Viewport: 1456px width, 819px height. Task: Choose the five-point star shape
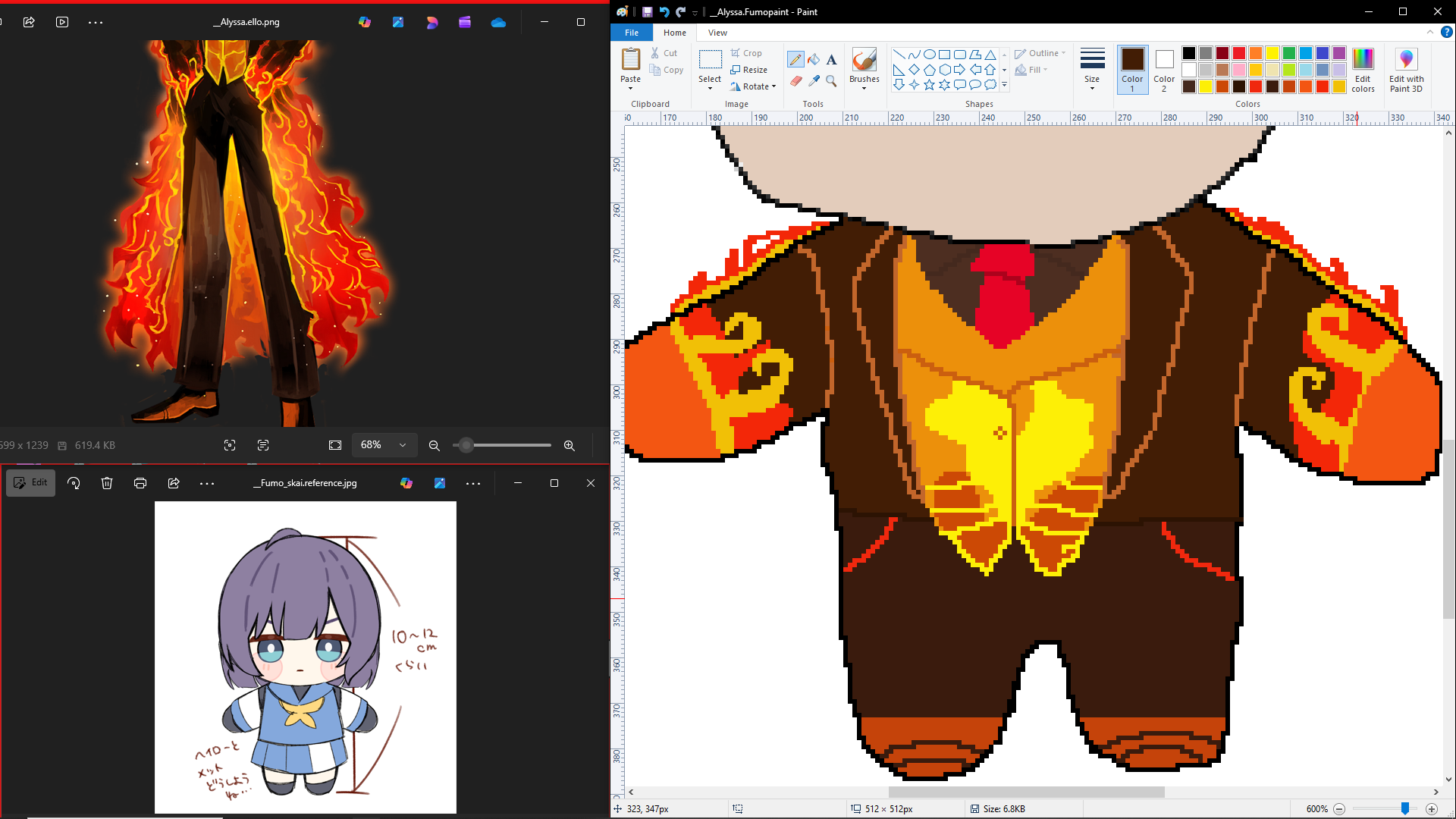(929, 85)
